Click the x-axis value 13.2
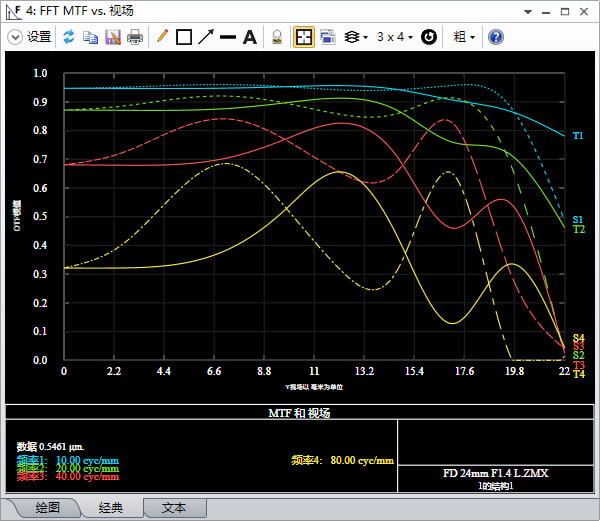The height and width of the screenshot is (521, 600). pos(364,371)
